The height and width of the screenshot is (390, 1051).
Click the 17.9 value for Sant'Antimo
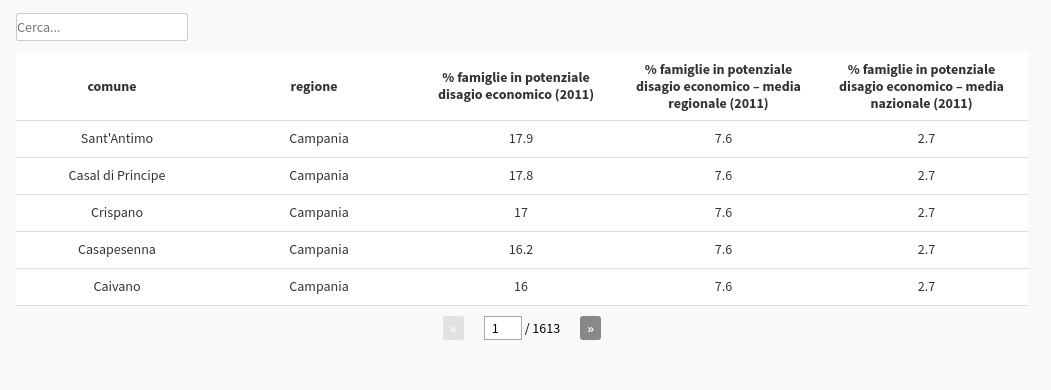click(521, 139)
